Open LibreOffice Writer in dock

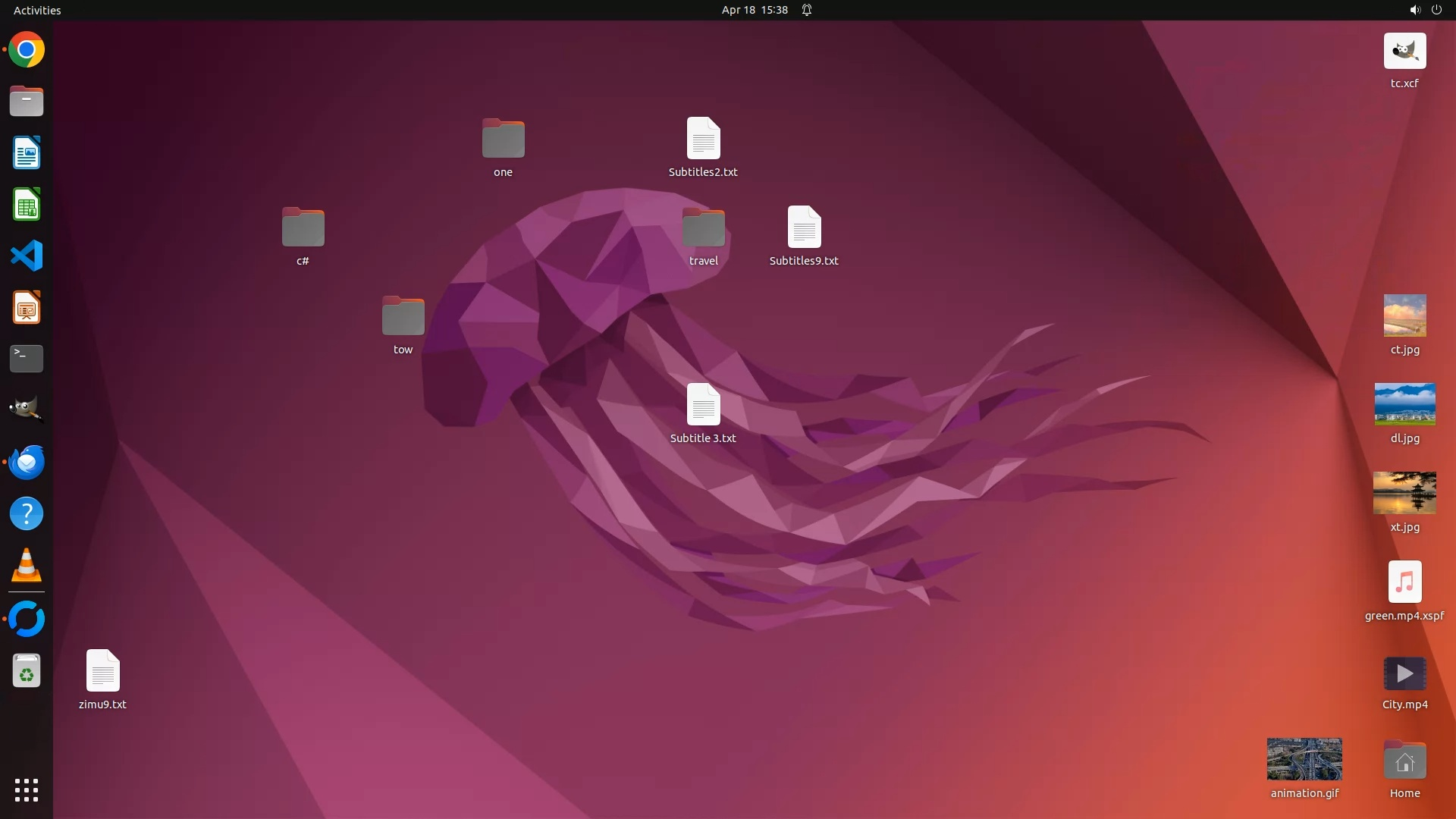(27, 153)
